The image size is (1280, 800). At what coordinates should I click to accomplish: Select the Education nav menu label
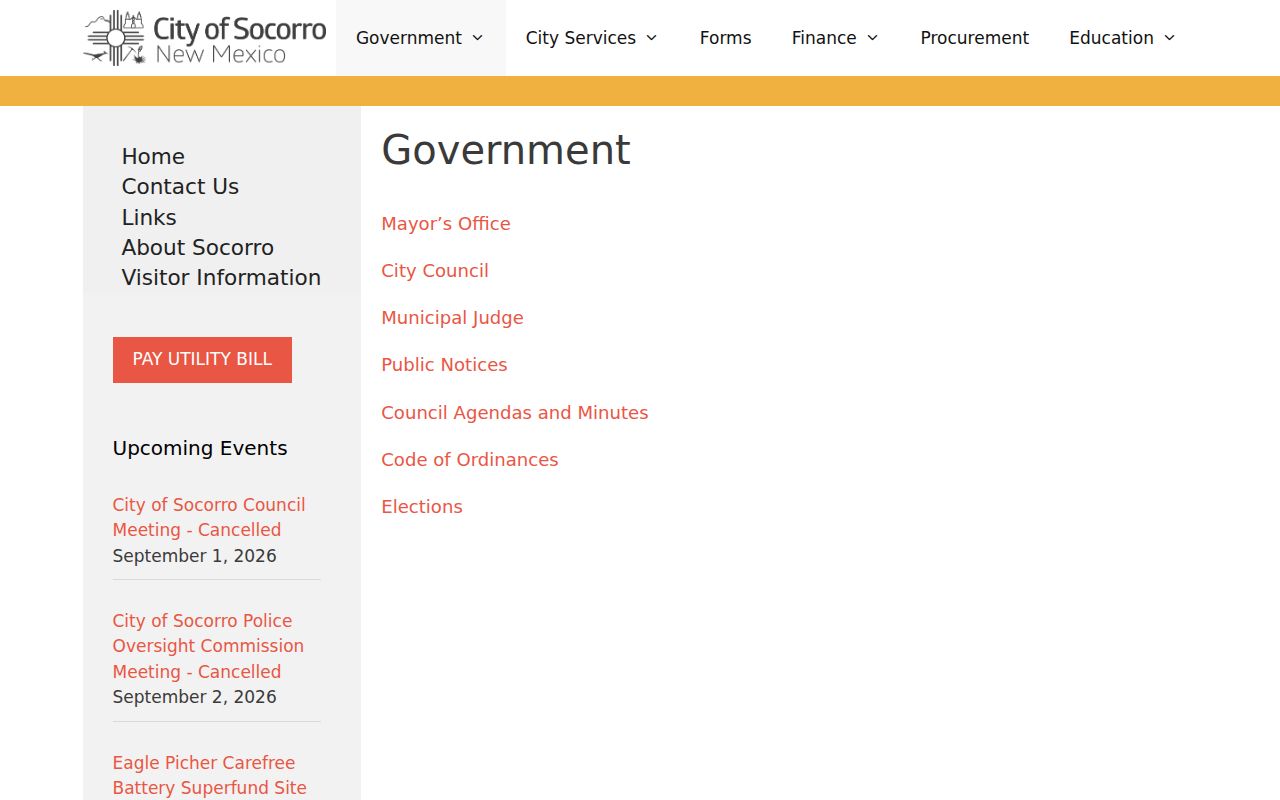click(1111, 38)
